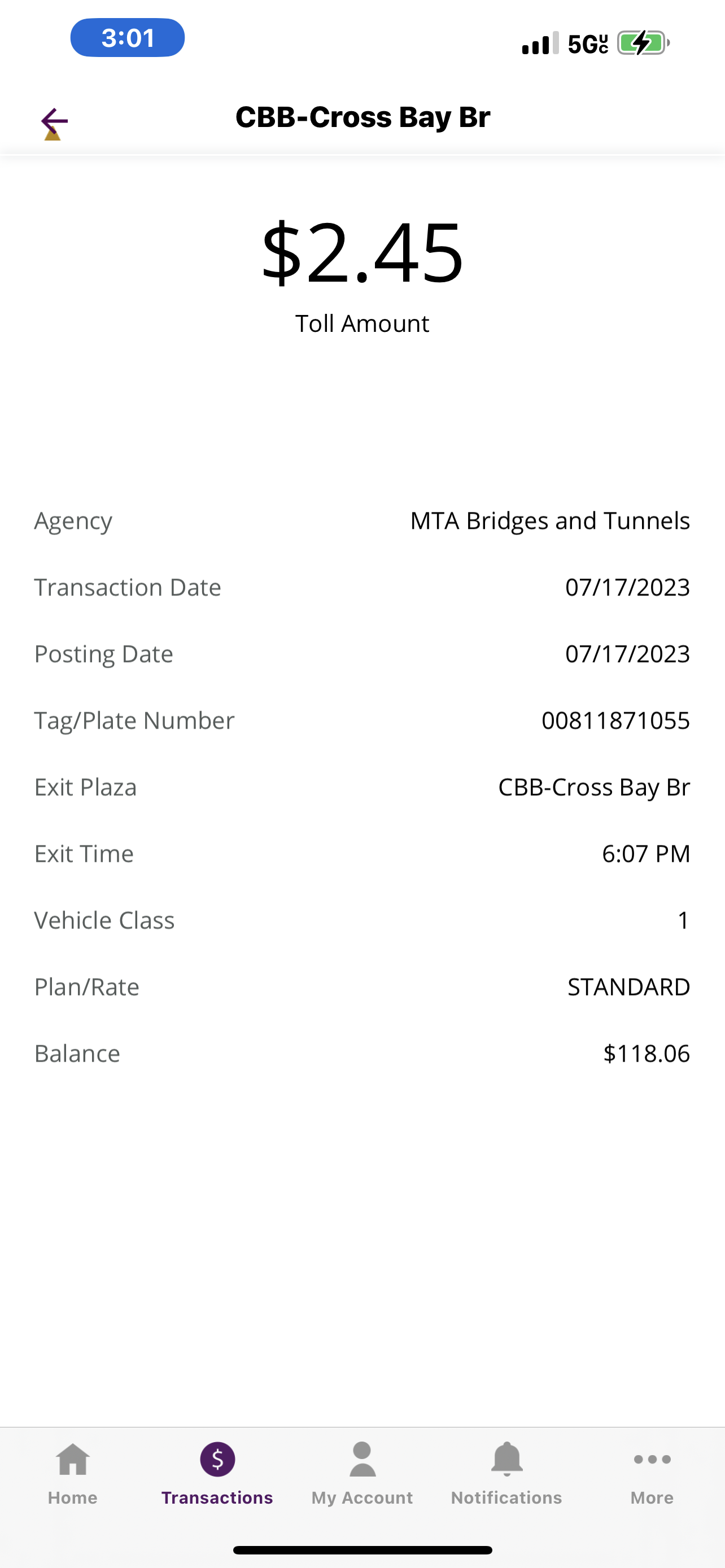
Task: Switch to the Home tab label
Action: 73,1498
